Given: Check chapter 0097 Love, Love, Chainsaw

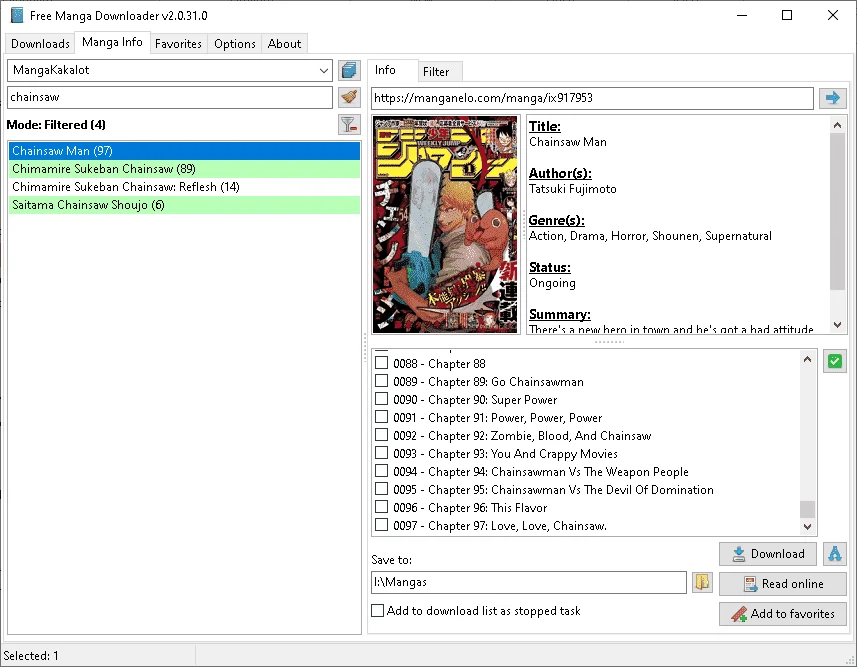Looking at the screenshot, I should (x=381, y=525).
